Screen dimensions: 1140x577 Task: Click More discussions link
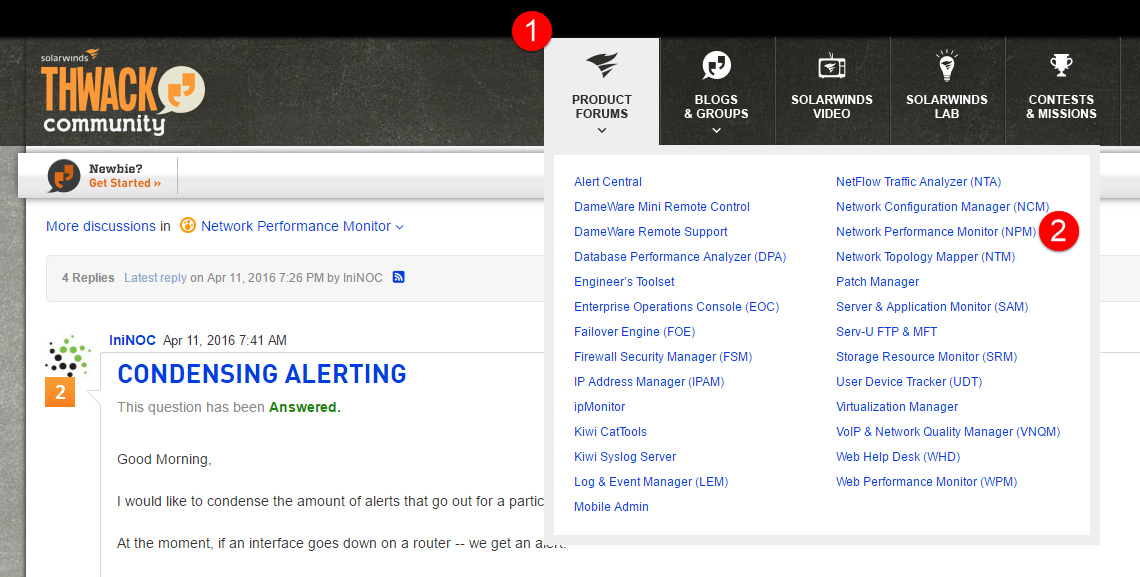tap(100, 226)
